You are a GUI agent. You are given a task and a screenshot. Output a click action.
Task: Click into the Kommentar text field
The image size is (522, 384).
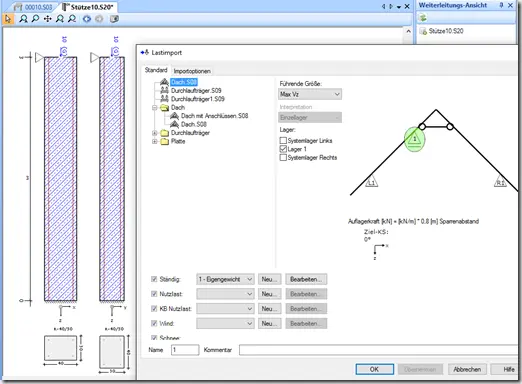click(378, 350)
